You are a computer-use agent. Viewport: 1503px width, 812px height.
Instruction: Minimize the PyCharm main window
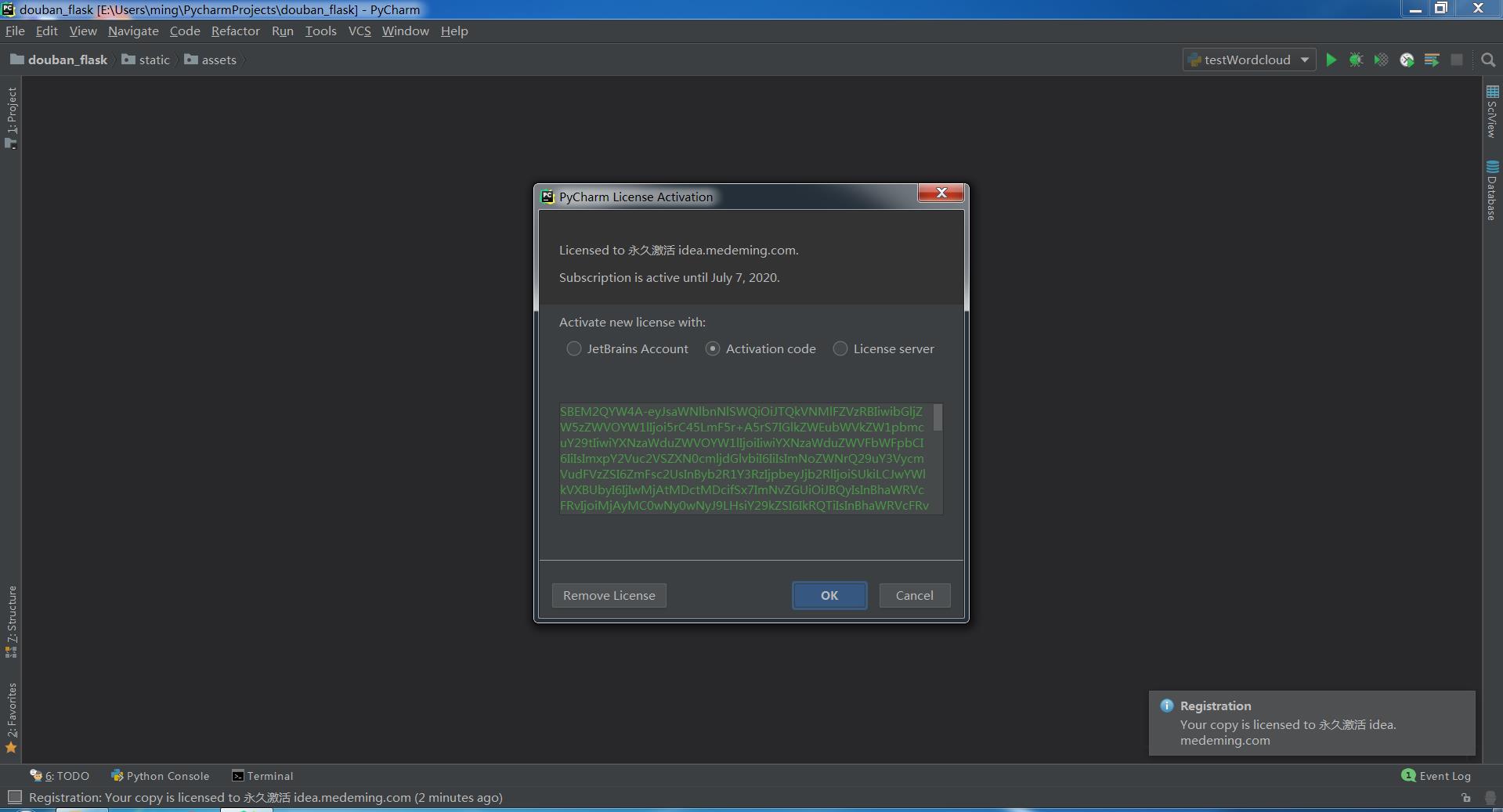(1415, 9)
